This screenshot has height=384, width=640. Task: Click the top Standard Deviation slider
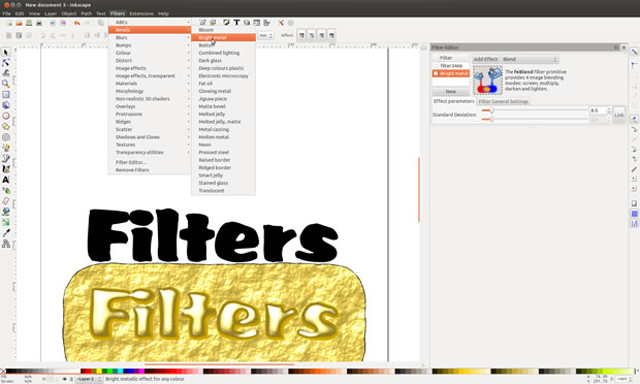535,111
